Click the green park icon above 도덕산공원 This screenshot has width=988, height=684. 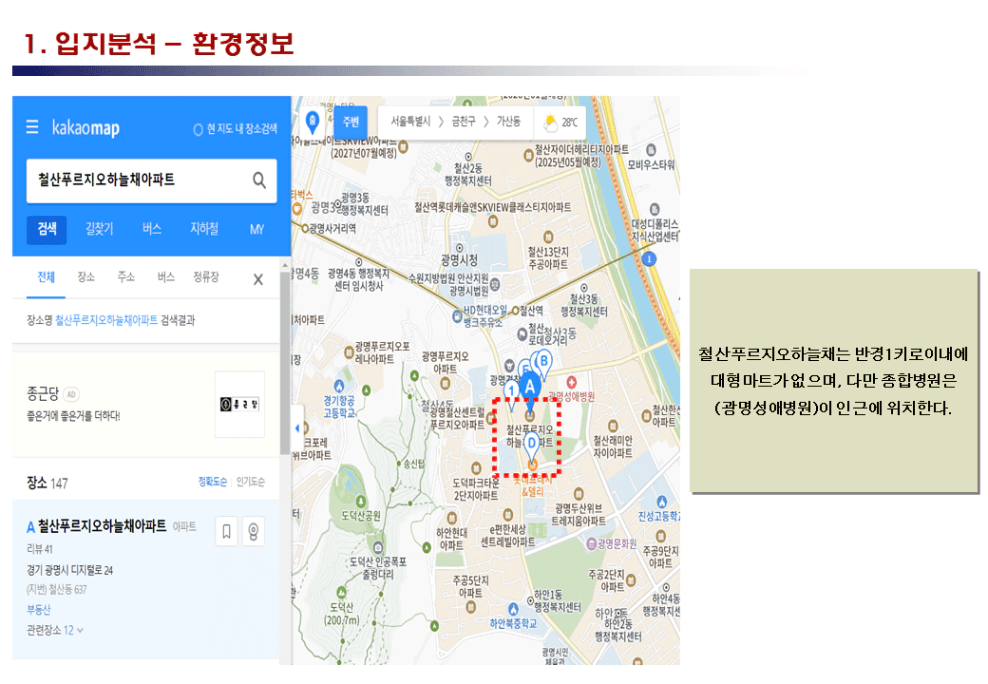[361, 501]
